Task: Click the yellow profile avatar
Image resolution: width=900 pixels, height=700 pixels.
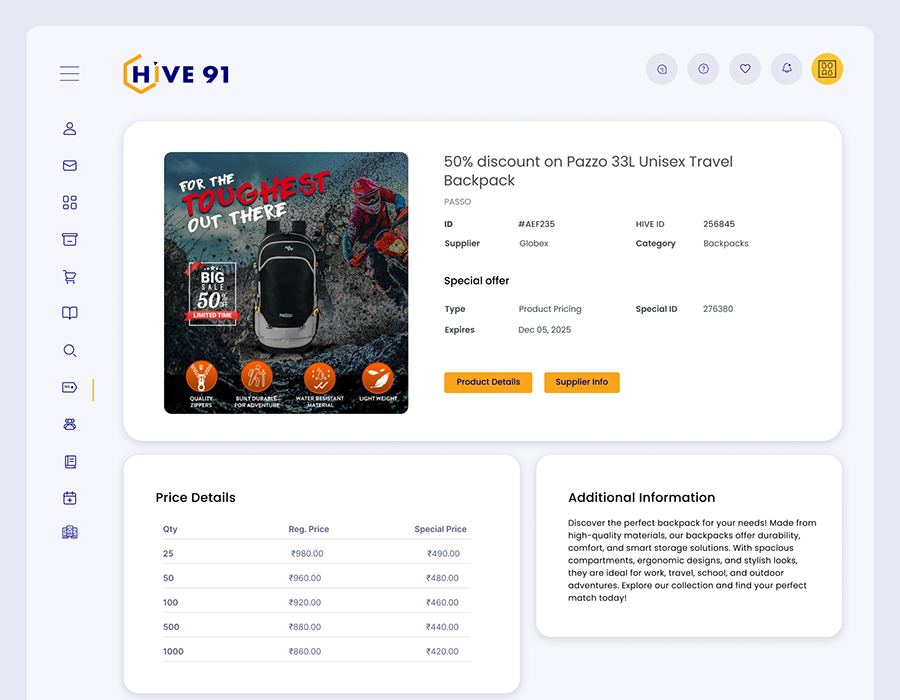Action: pyautogui.click(x=827, y=69)
